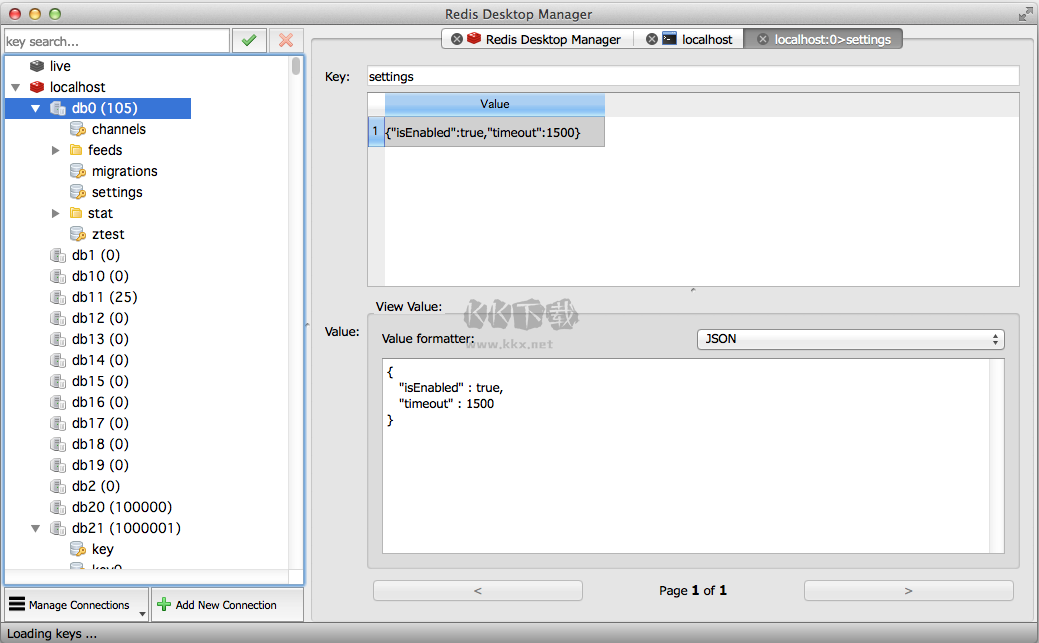
Task: Collapse the db0 database tree node
Action: pos(36,108)
